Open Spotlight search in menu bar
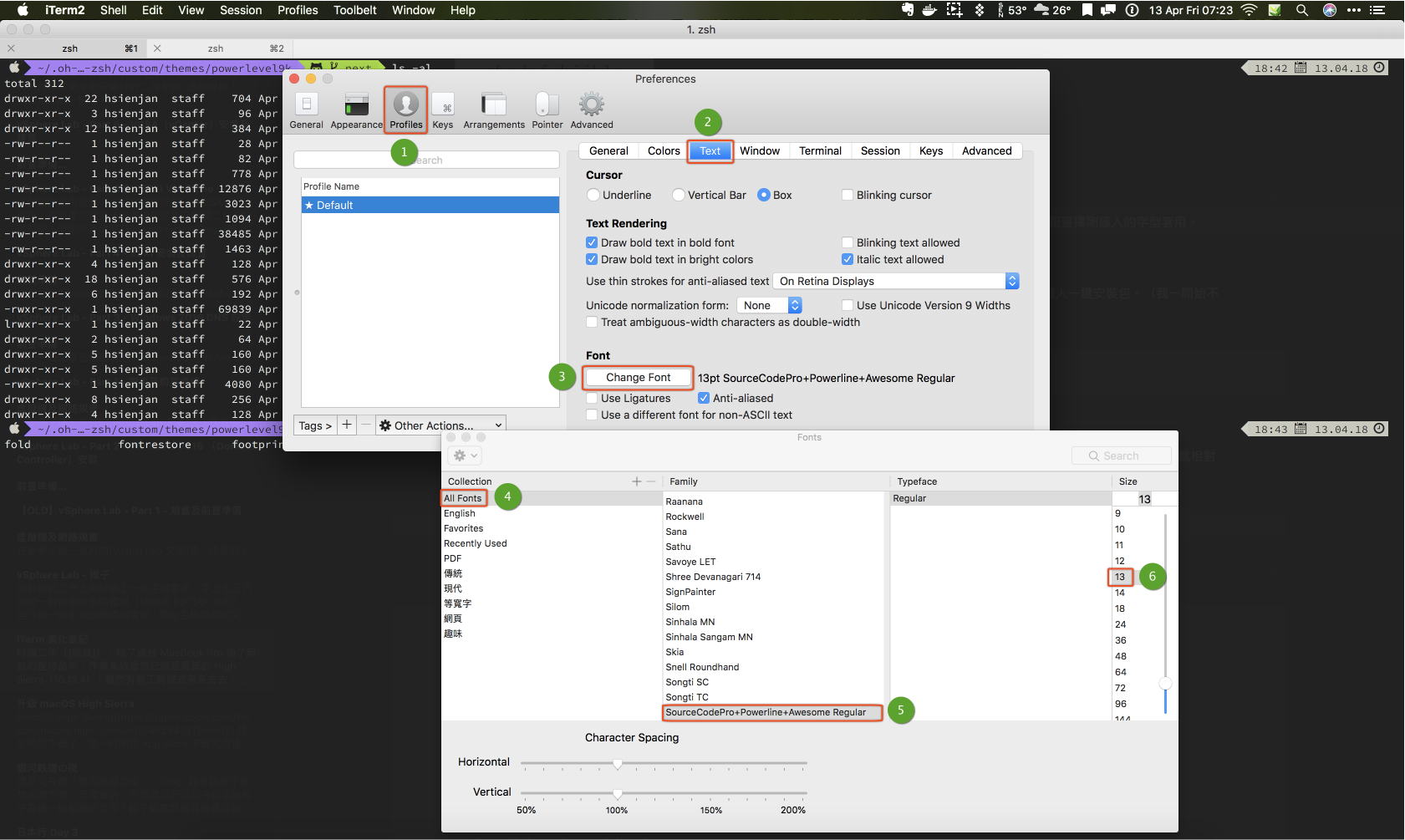 pyautogui.click(x=1301, y=10)
